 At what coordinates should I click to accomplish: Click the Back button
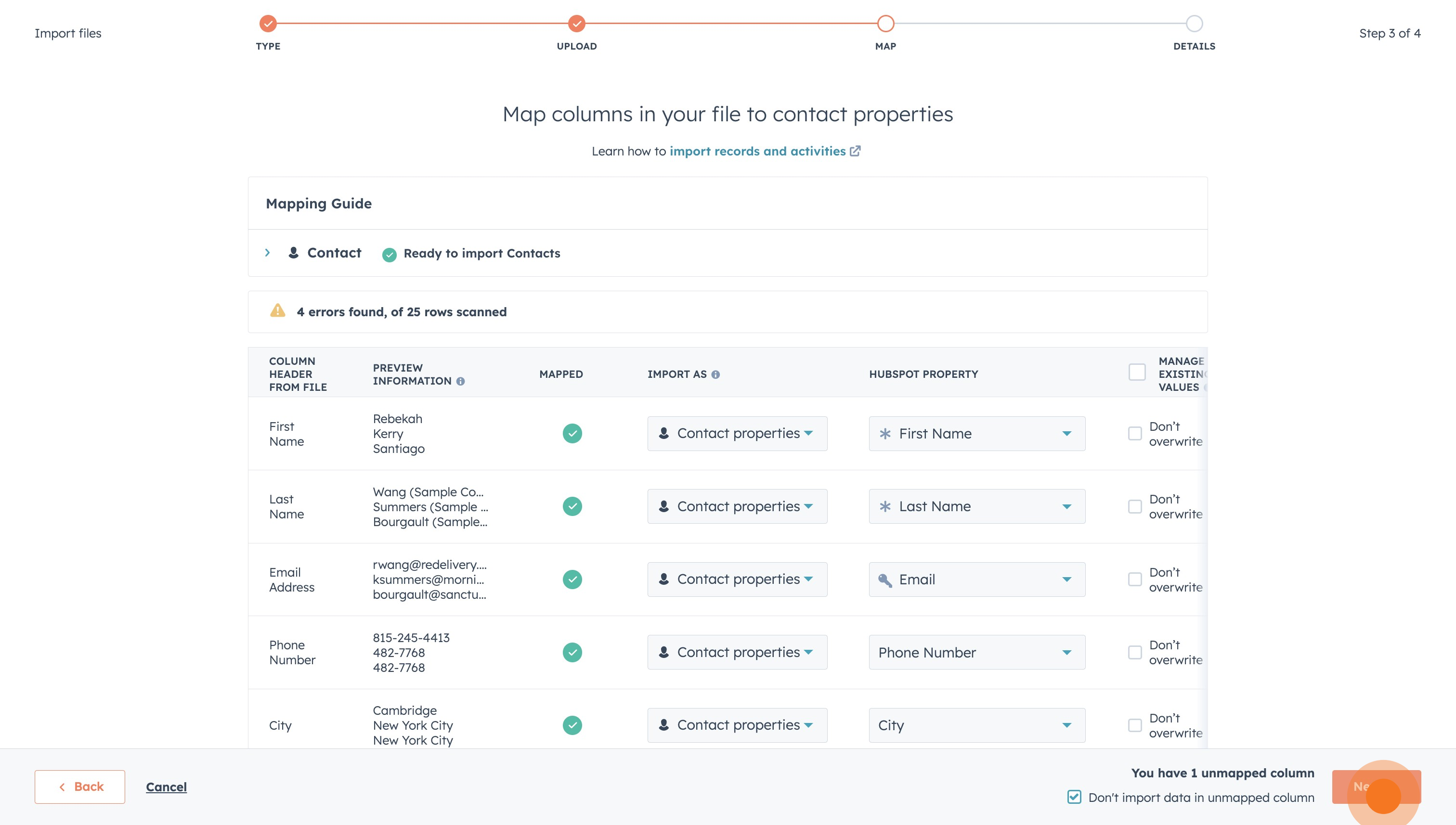[80, 786]
